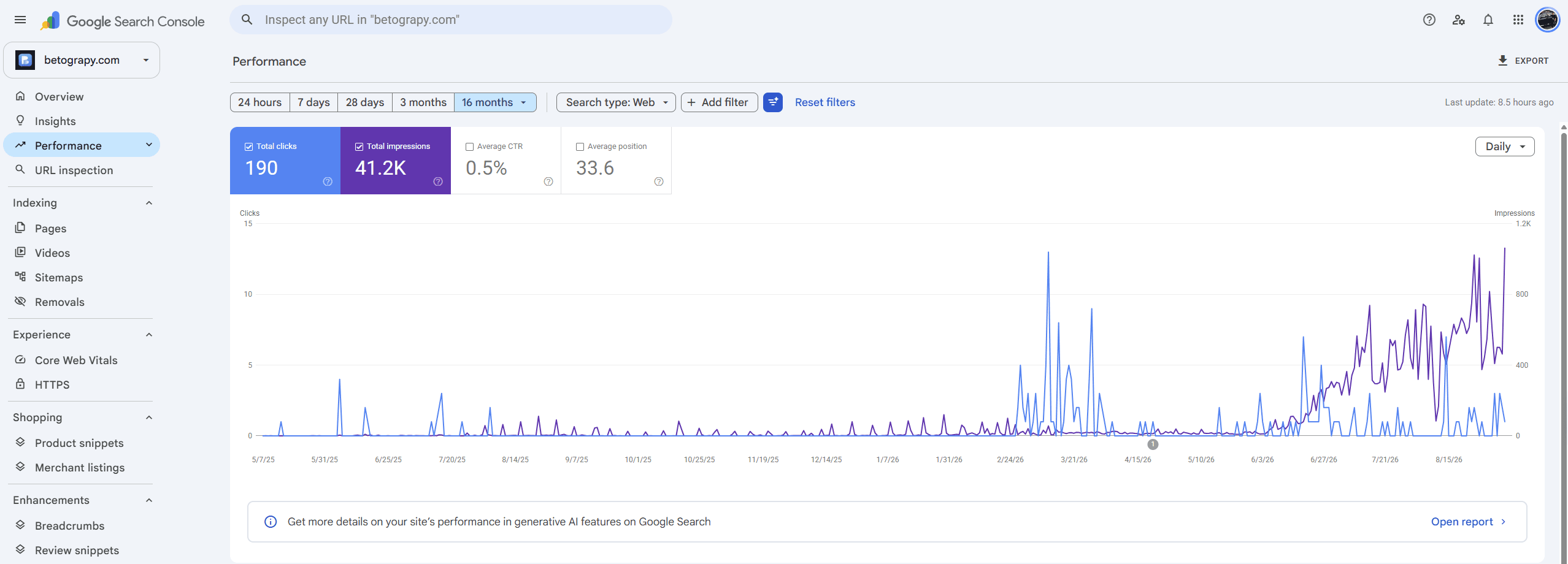Click the annotation marker on the chart
The width and height of the screenshot is (1568, 564).
point(1153,444)
